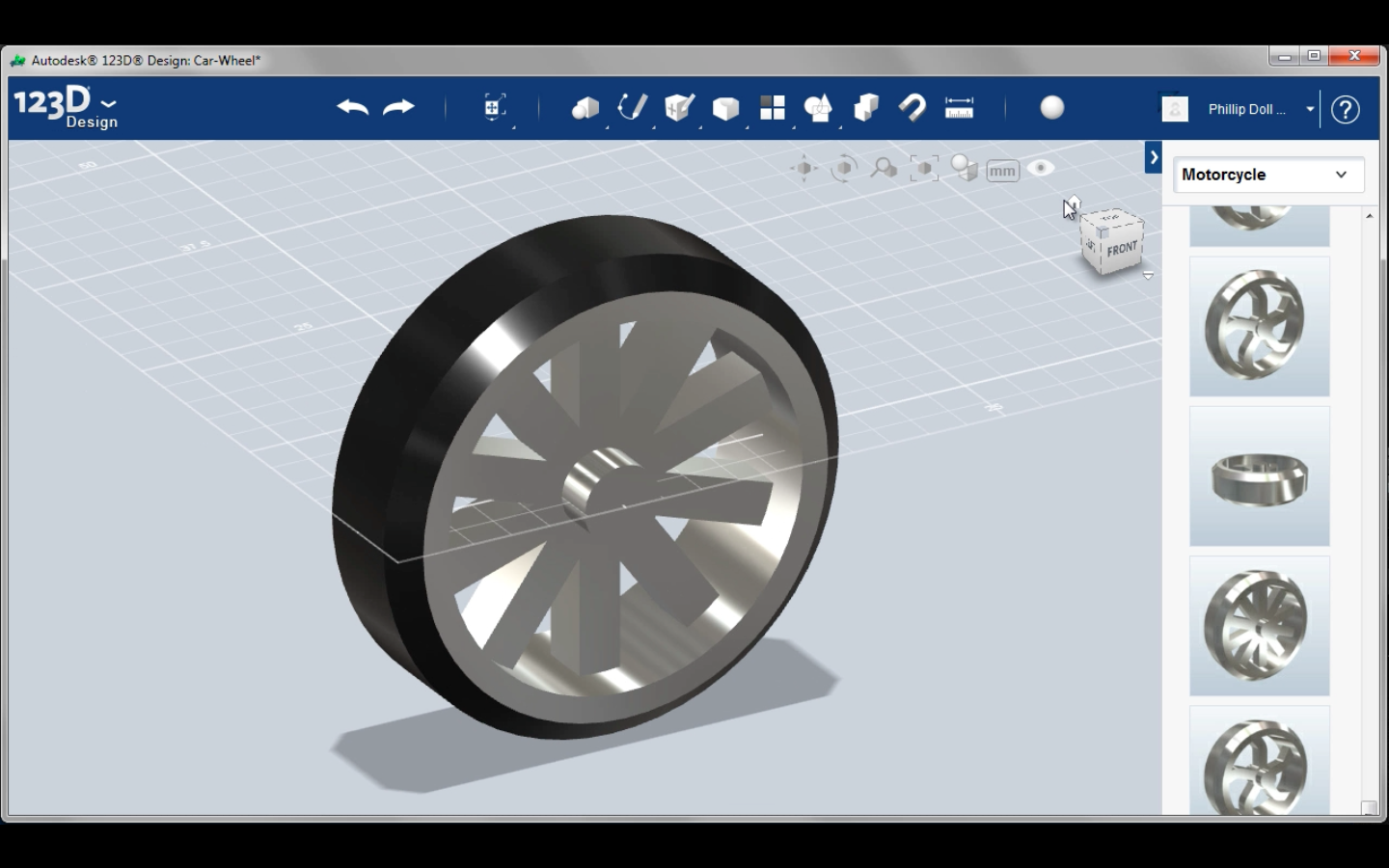Screen dimensions: 1389x868
Task: Select the Sketch tool
Action: pos(632,107)
